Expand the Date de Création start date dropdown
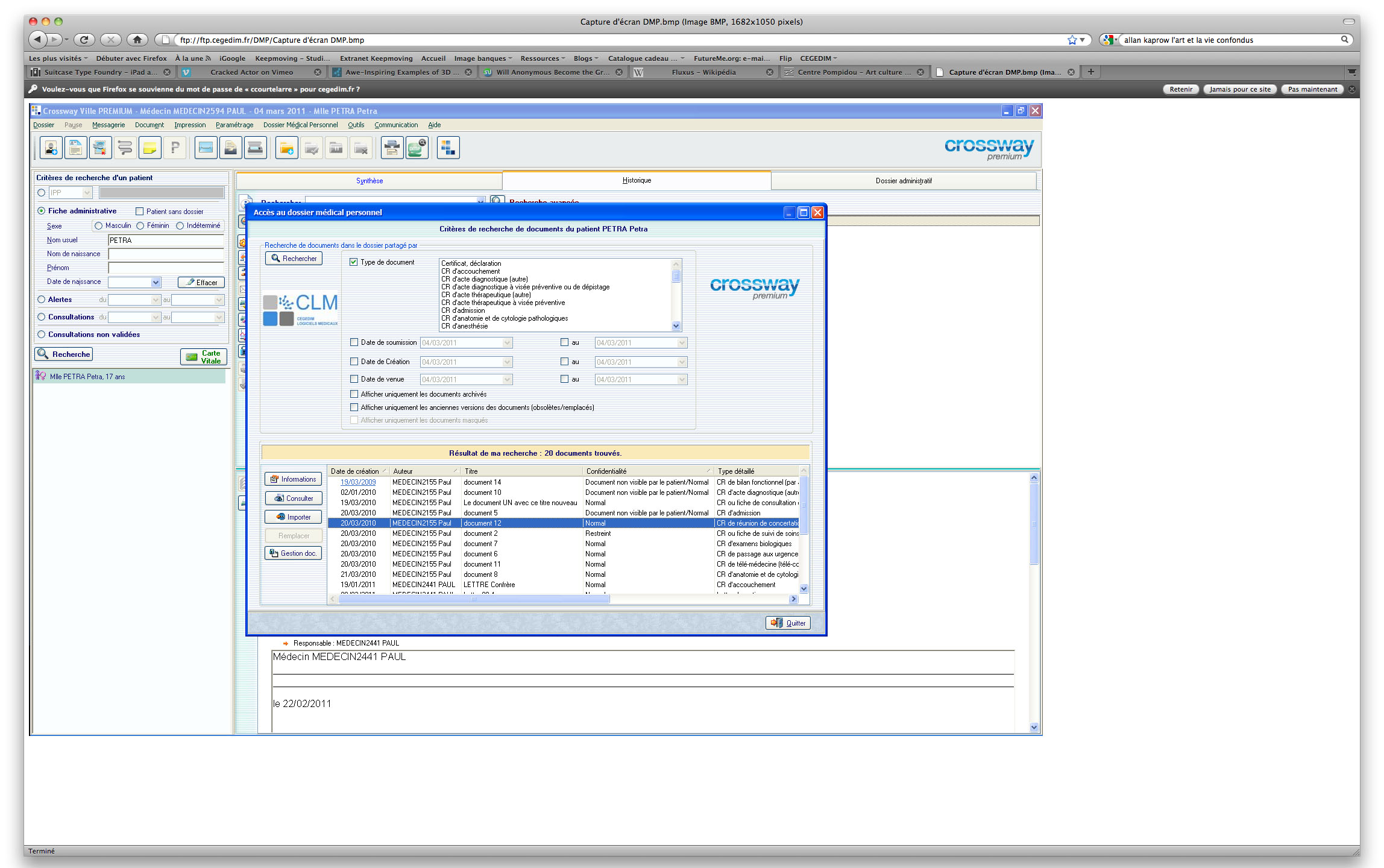This screenshot has height=868, width=1384. [507, 362]
